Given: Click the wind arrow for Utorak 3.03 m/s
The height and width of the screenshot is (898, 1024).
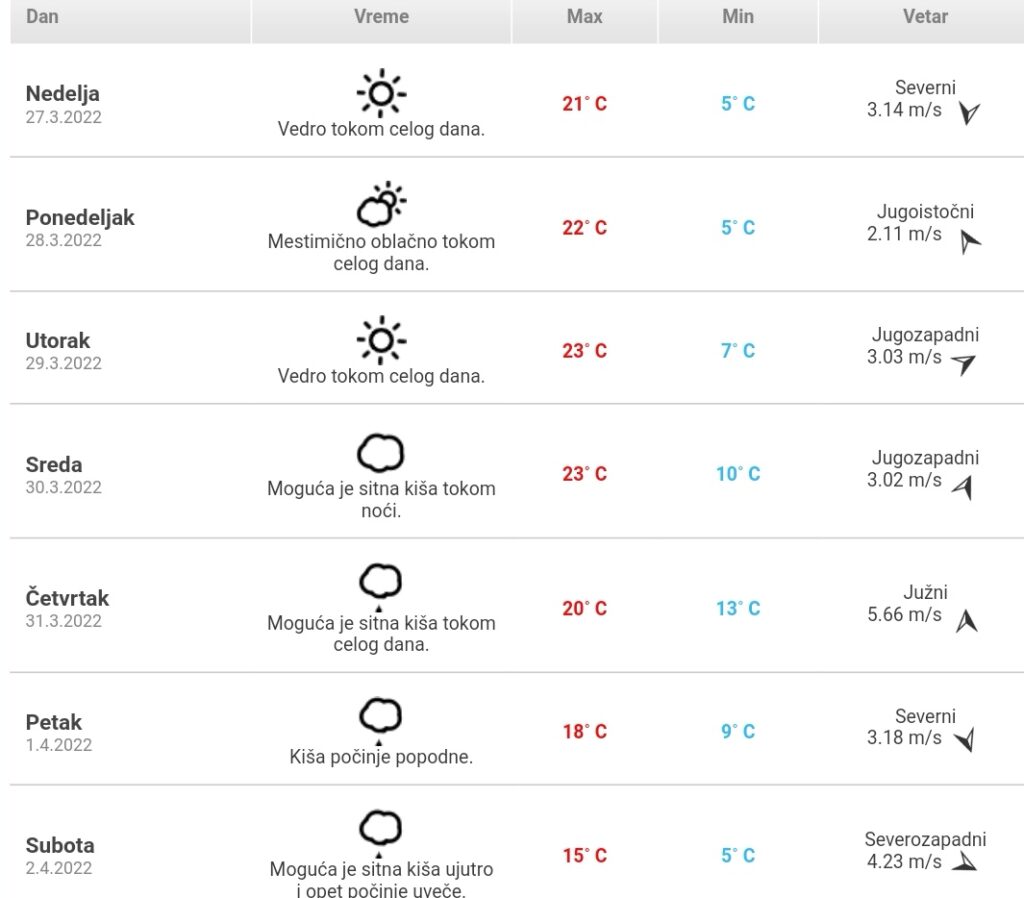Looking at the screenshot, I should pos(963,364).
